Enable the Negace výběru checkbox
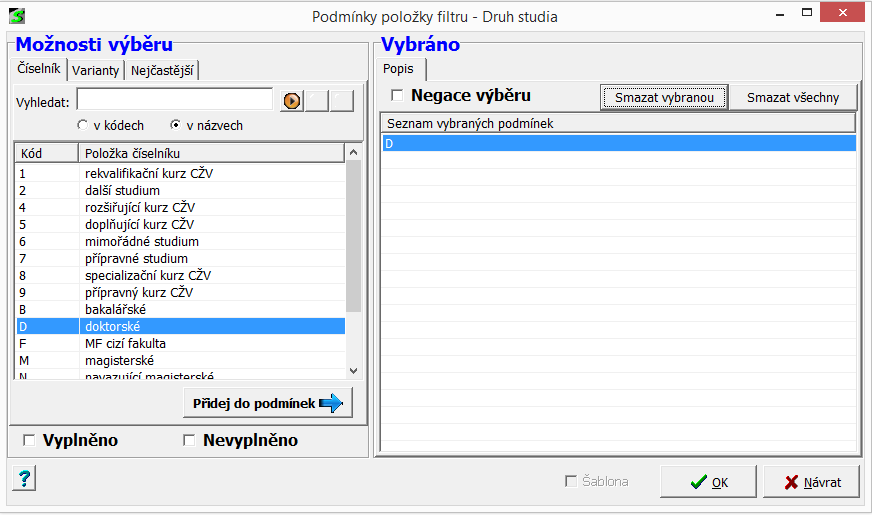 coord(398,96)
